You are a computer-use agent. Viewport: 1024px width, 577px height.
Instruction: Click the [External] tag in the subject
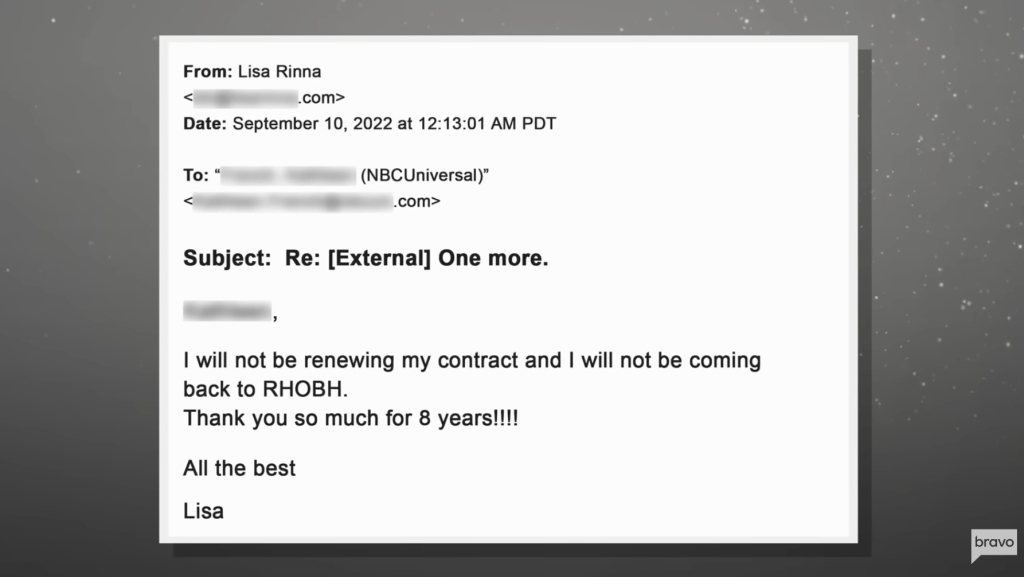click(x=379, y=258)
